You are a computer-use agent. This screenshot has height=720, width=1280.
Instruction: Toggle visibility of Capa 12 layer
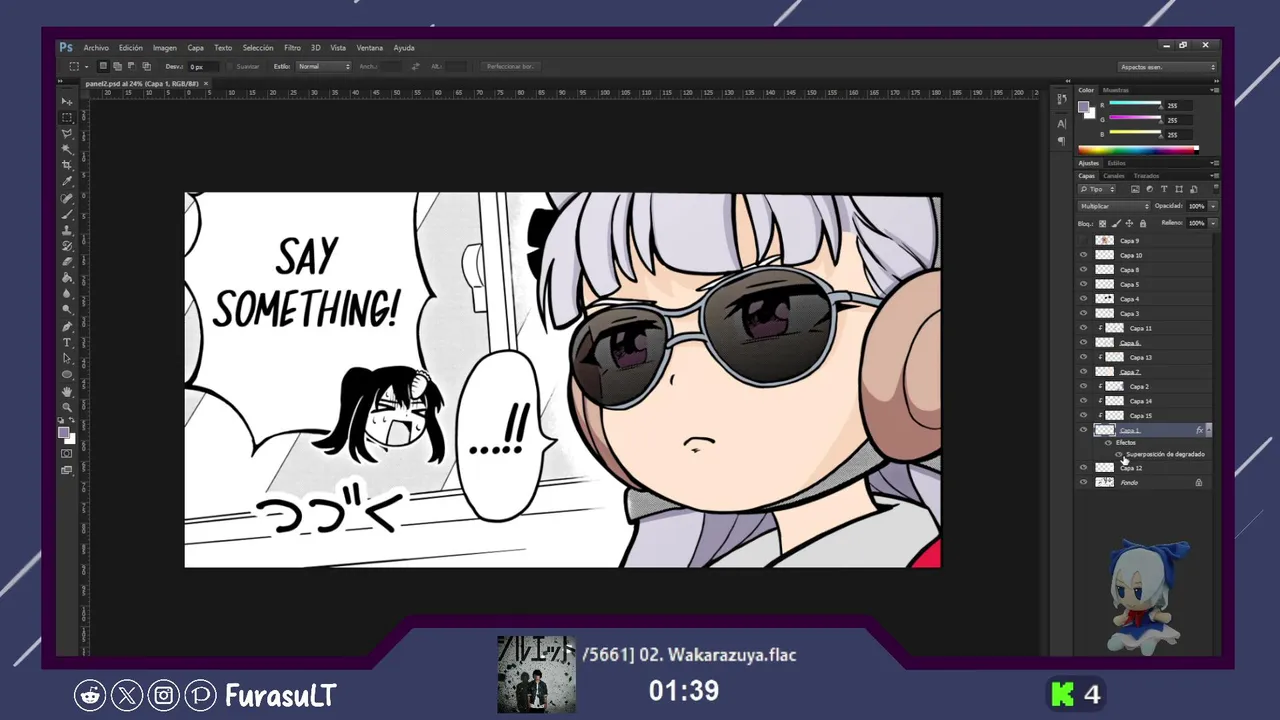(1083, 468)
